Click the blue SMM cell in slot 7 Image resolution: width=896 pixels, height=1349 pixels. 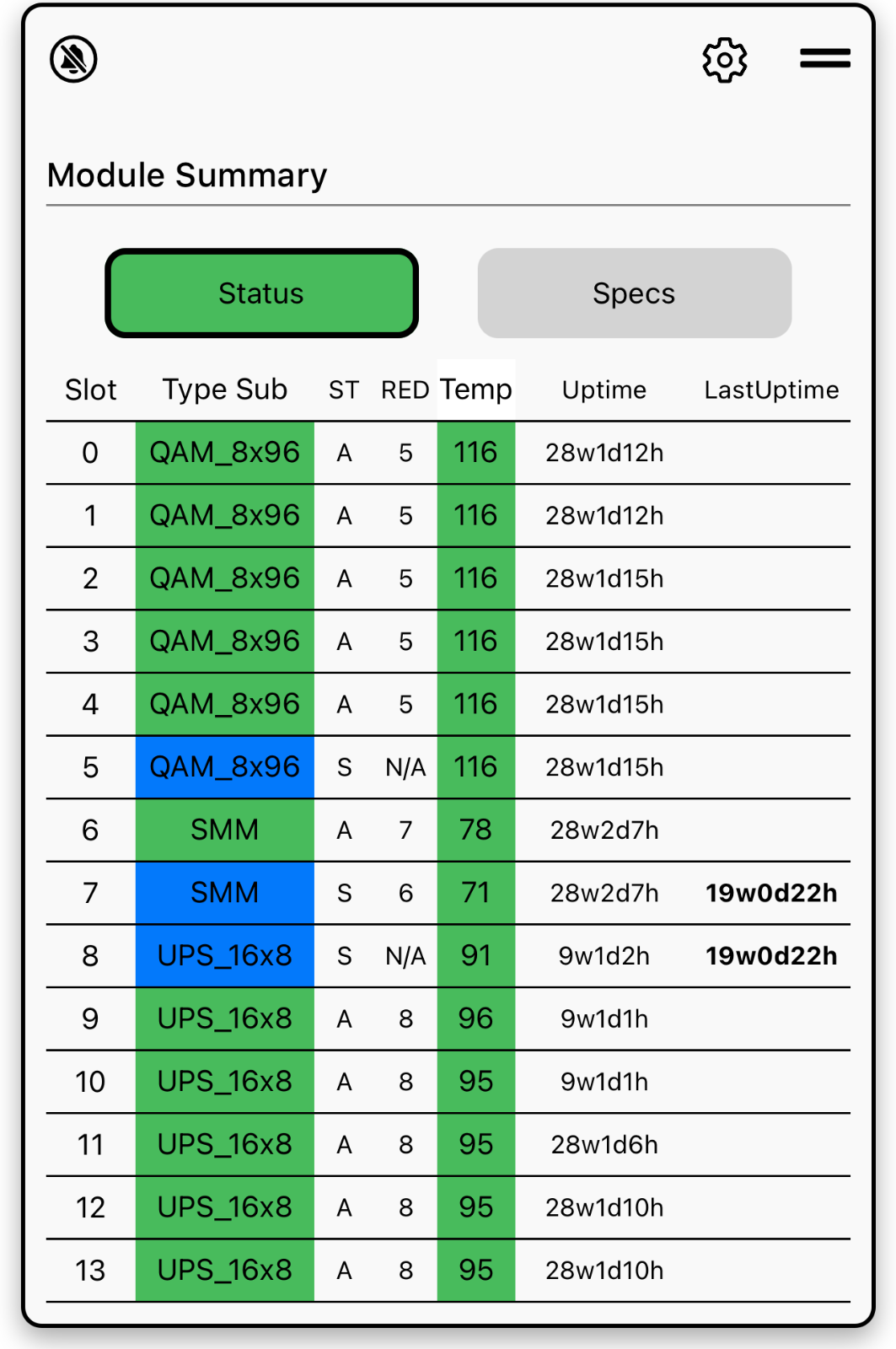point(224,893)
